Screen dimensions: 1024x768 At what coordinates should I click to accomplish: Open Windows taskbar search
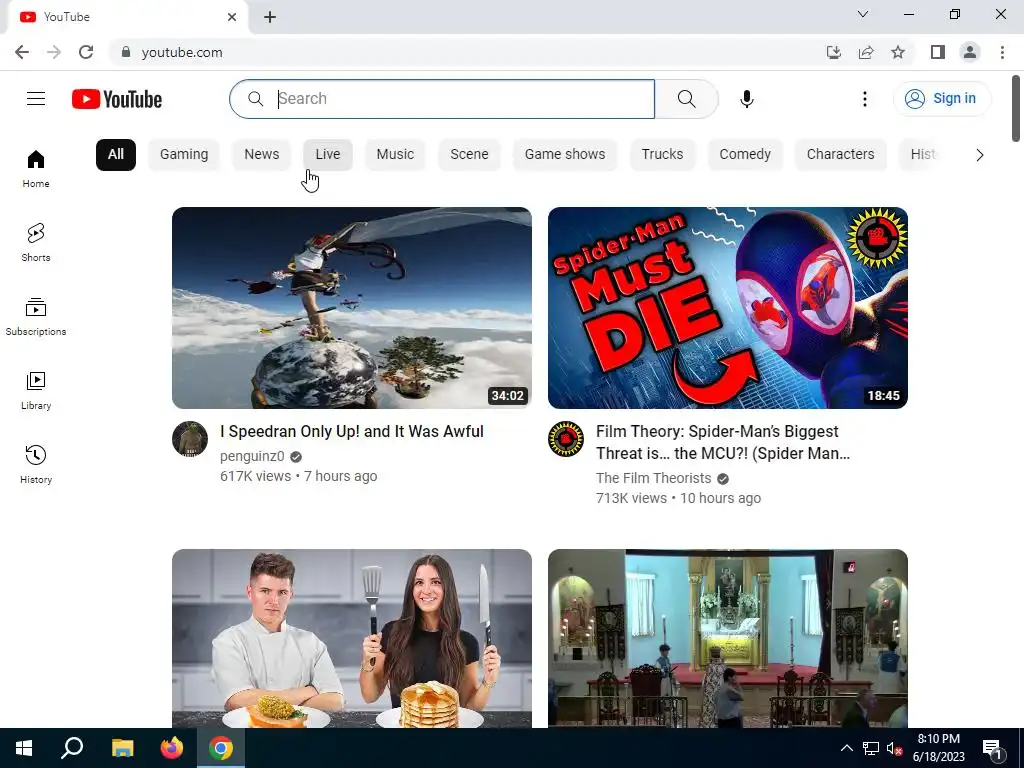click(x=72, y=748)
